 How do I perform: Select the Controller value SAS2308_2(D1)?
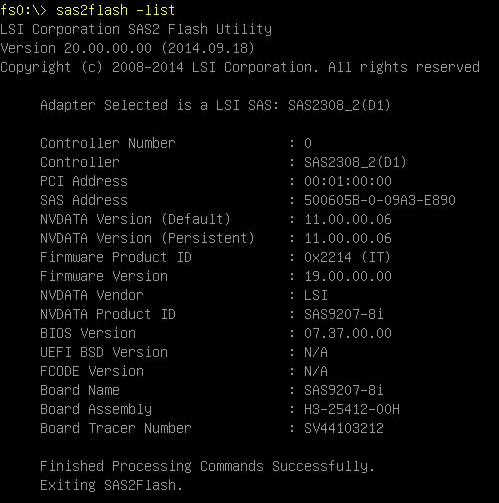coord(355,162)
